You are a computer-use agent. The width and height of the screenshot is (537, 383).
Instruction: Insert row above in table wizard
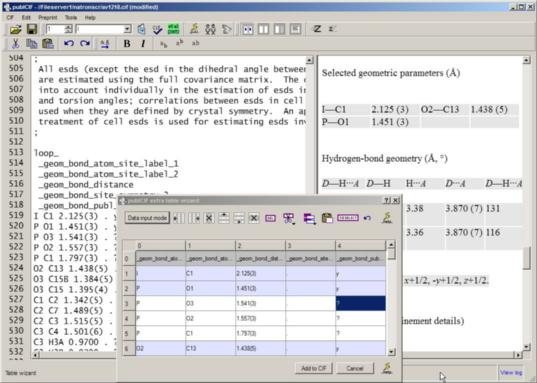point(224,218)
